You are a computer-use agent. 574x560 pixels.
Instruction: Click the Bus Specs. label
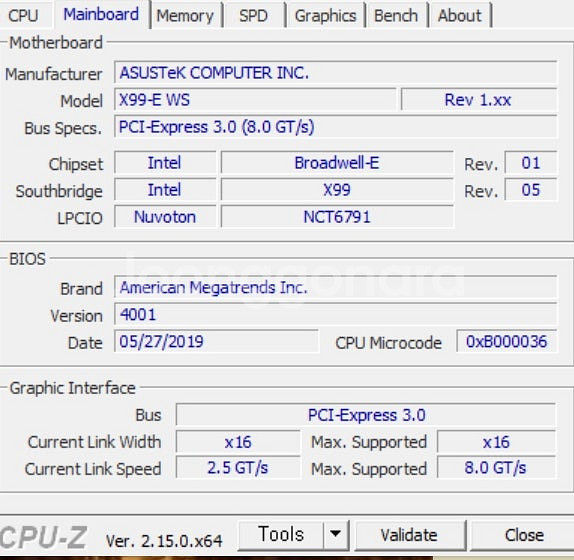(63, 128)
